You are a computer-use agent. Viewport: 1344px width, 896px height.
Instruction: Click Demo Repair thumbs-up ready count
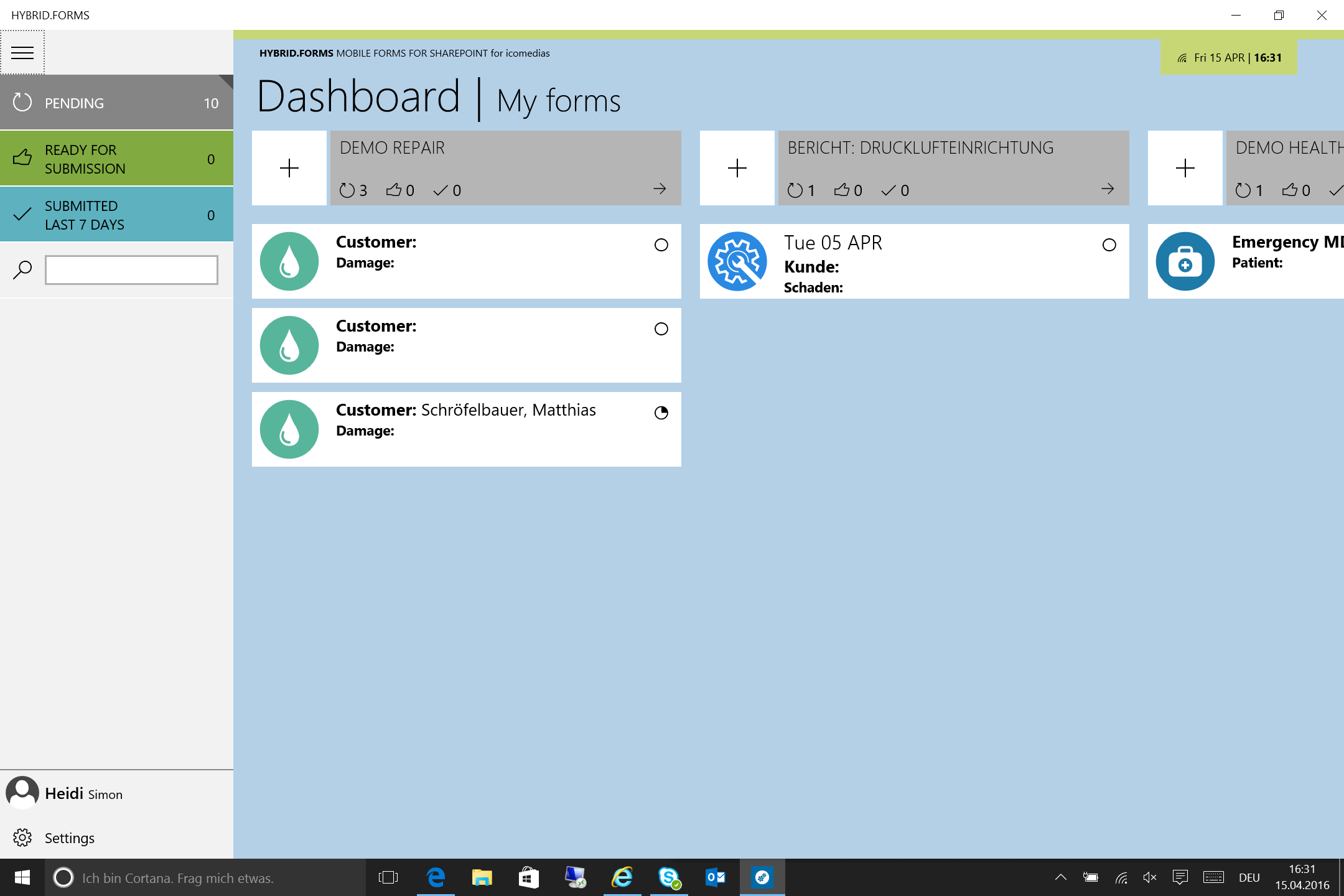(400, 190)
